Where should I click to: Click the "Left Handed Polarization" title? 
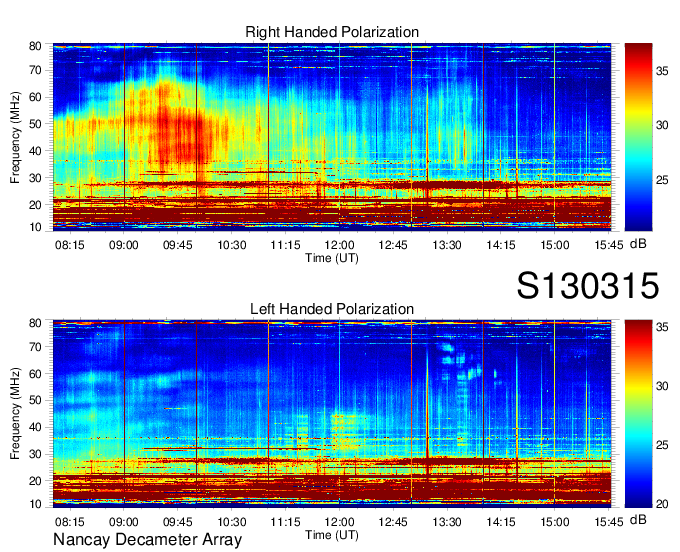332,309
